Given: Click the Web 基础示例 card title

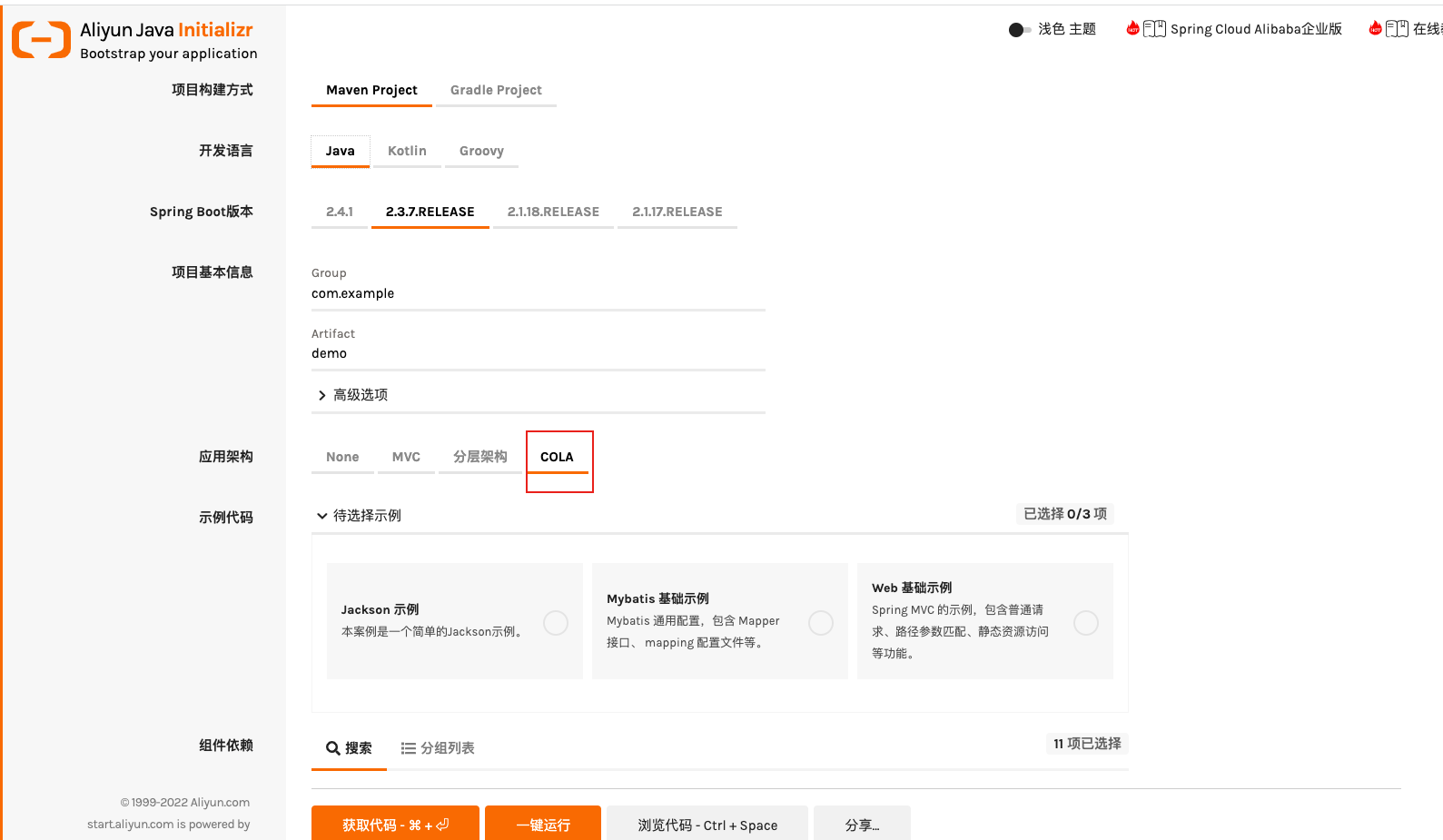Looking at the screenshot, I should tap(912, 588).
